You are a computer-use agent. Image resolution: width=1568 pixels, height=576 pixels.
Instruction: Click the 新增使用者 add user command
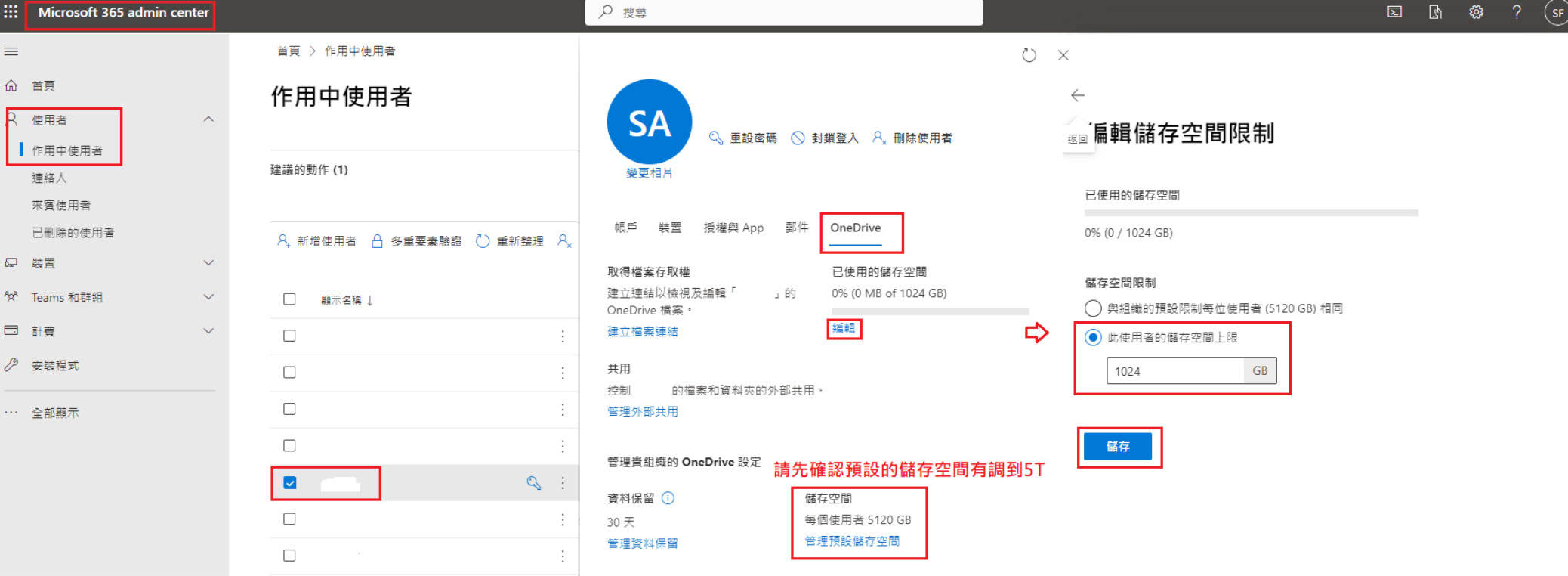317,241
